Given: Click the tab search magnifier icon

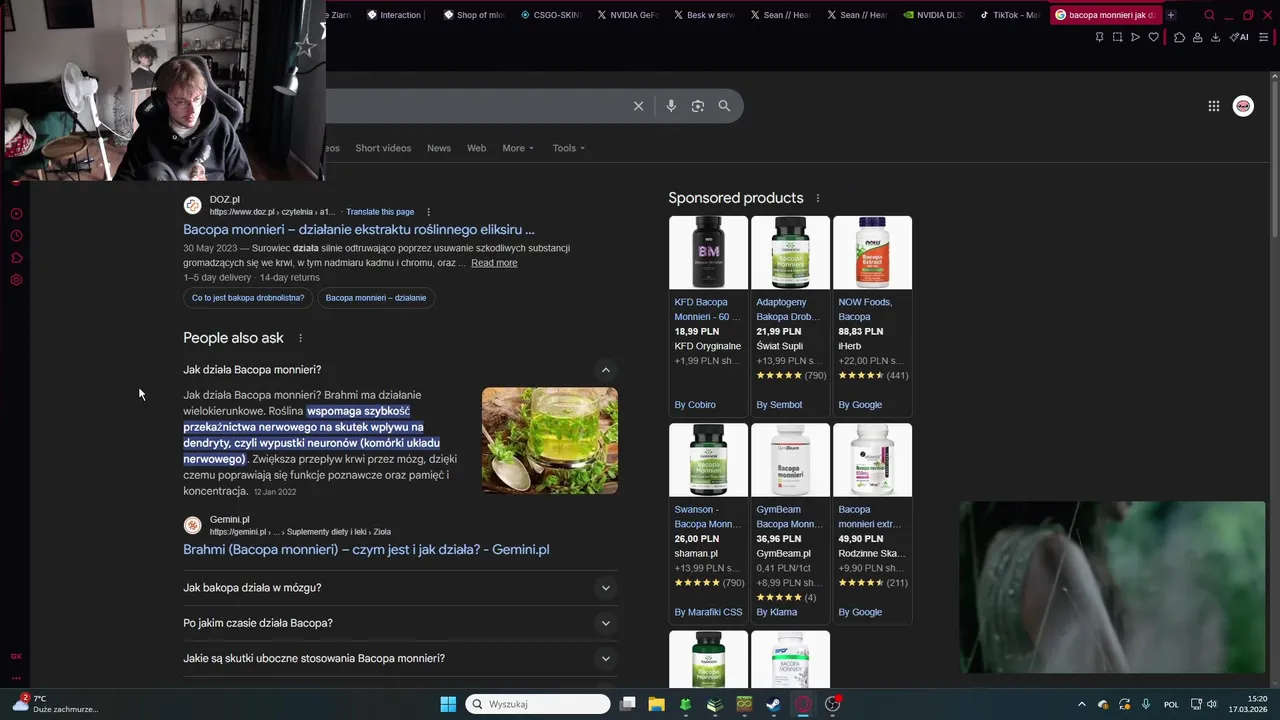Looking at the screenshot, I should coord(1209,15).
